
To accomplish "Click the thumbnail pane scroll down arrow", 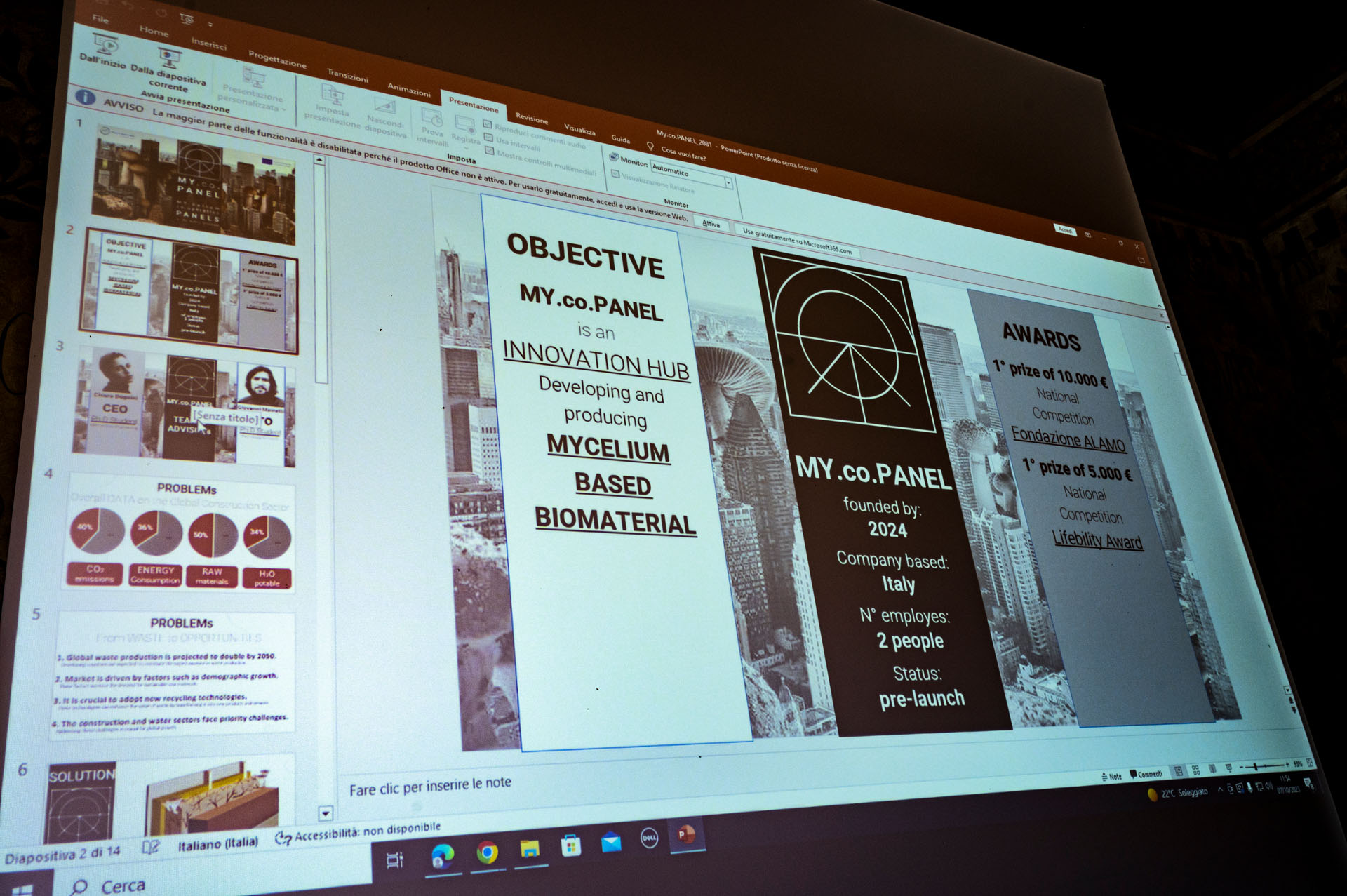I will click(x=325, y=814).
